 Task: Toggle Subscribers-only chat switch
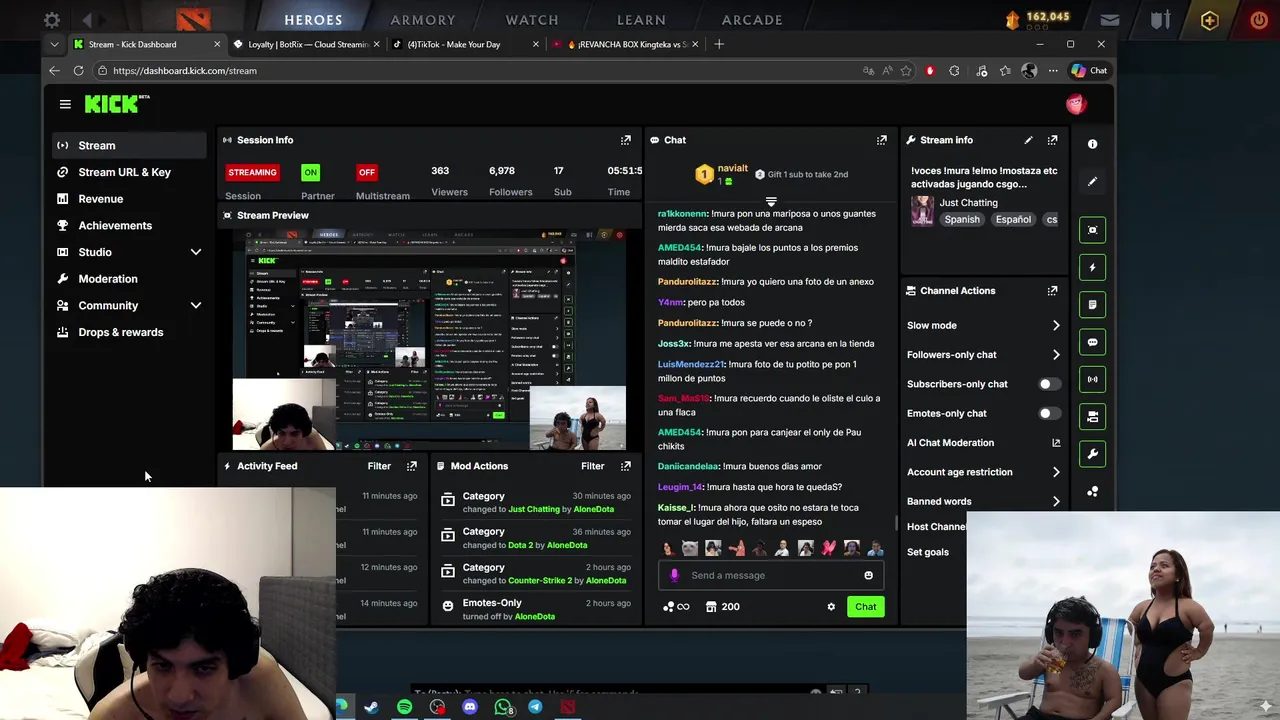[1048, 384]
